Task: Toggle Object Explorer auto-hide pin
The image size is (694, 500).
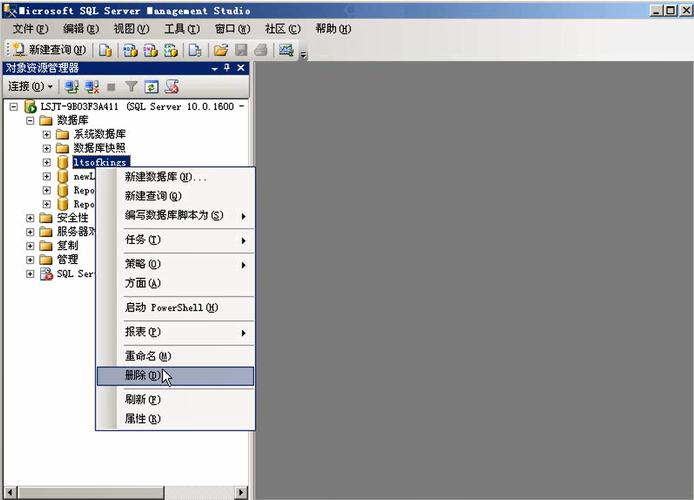Action: [227, 68]
